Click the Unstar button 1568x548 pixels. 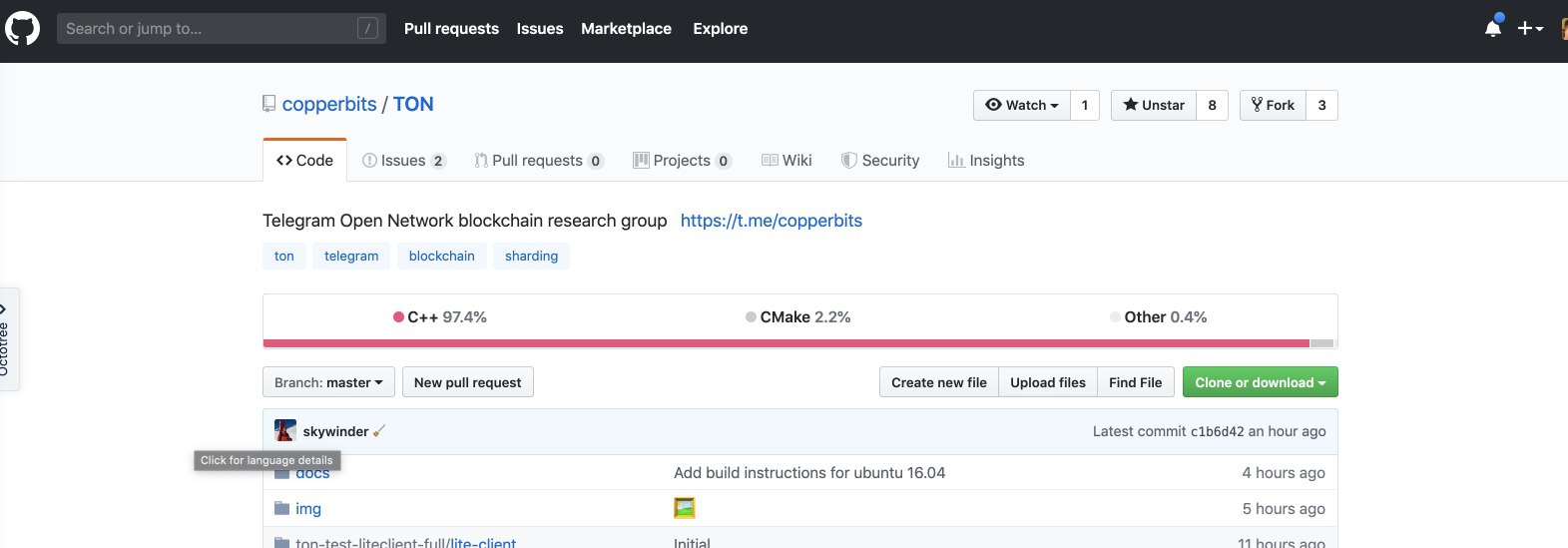[1154, 105]
